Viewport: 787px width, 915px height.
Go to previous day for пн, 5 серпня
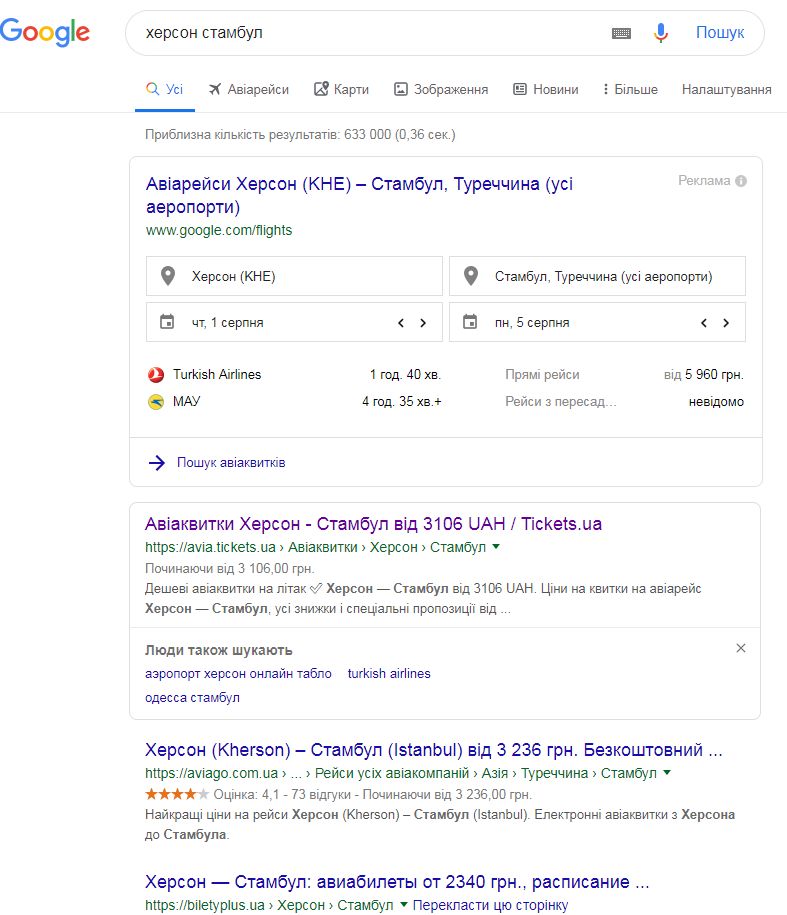coord(704,323)
